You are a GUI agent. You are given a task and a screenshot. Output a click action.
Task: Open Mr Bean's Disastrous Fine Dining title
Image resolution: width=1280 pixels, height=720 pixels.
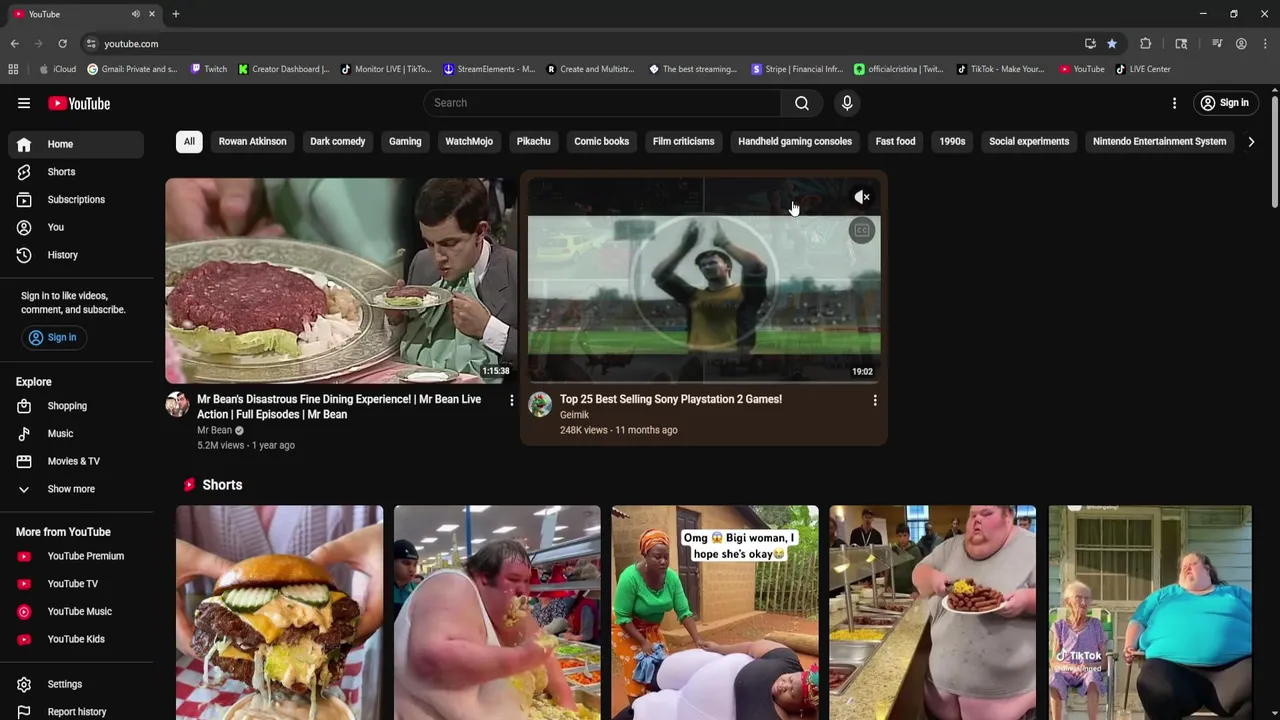pos(339,407)
